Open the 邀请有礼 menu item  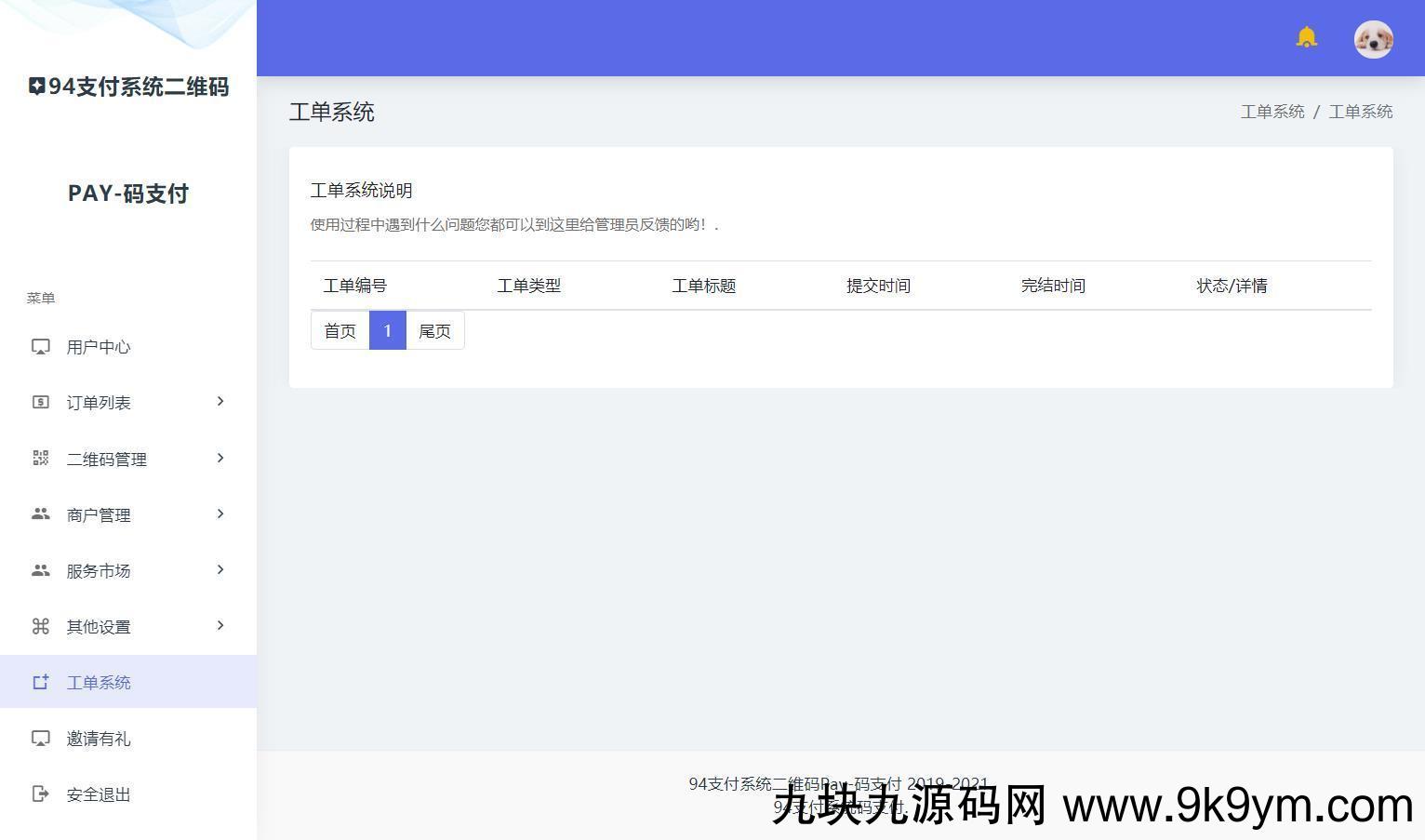99,739
